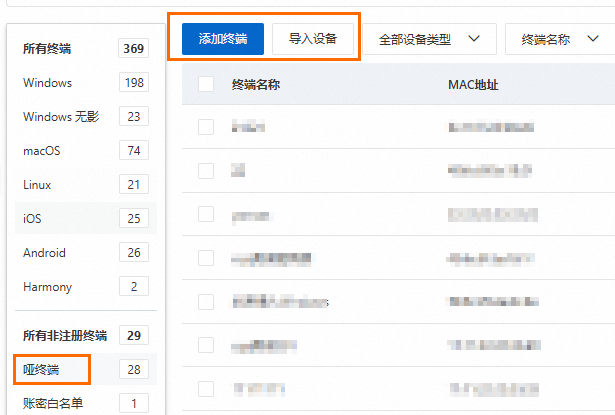
Task: Click the 全部设备类型 chevron arrow
Action: (475, 40)
